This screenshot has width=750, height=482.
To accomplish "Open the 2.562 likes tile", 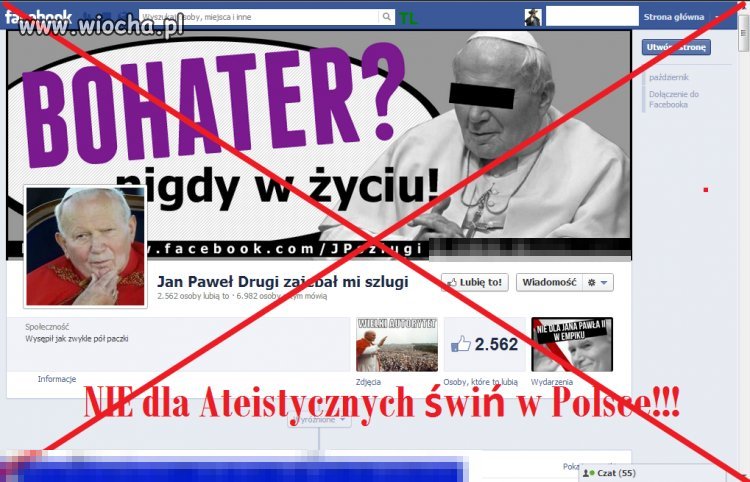I will [x=485, y=344].
